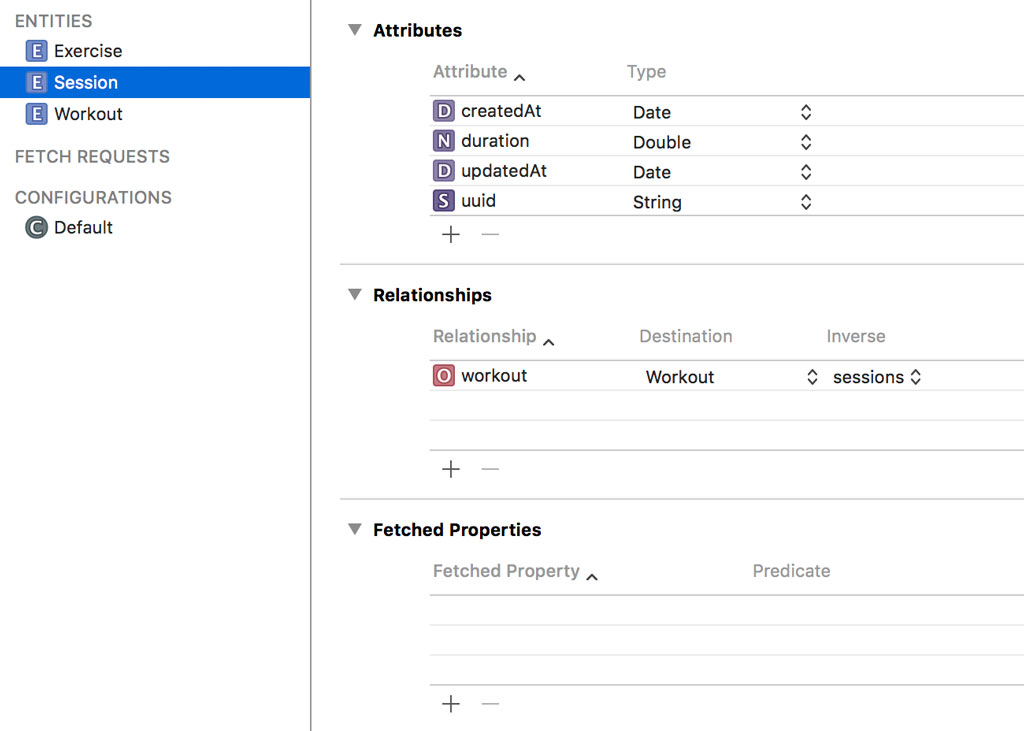The height and width of the screenshot is (731, 1024).
Task: Open type dropdown for duration attribute
Action: click(x=806, y=142)
